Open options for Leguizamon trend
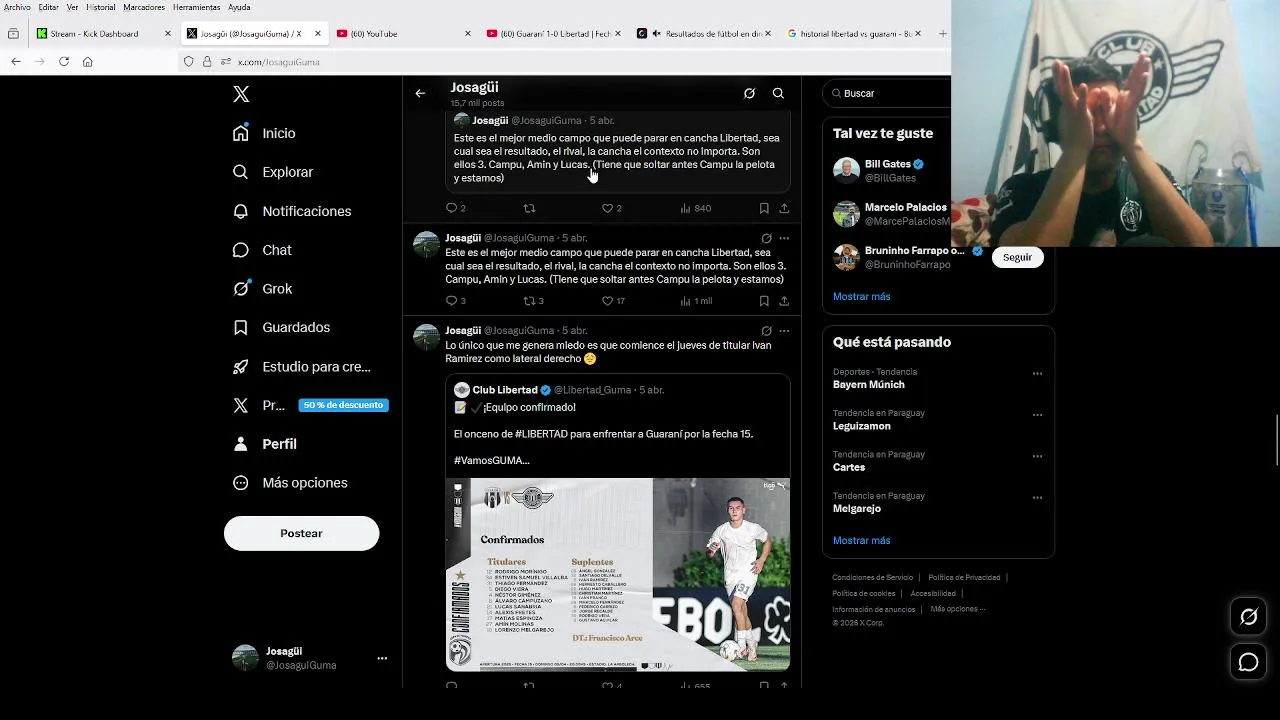Screen dimensions: 1280x720 tap(1037, 414)
